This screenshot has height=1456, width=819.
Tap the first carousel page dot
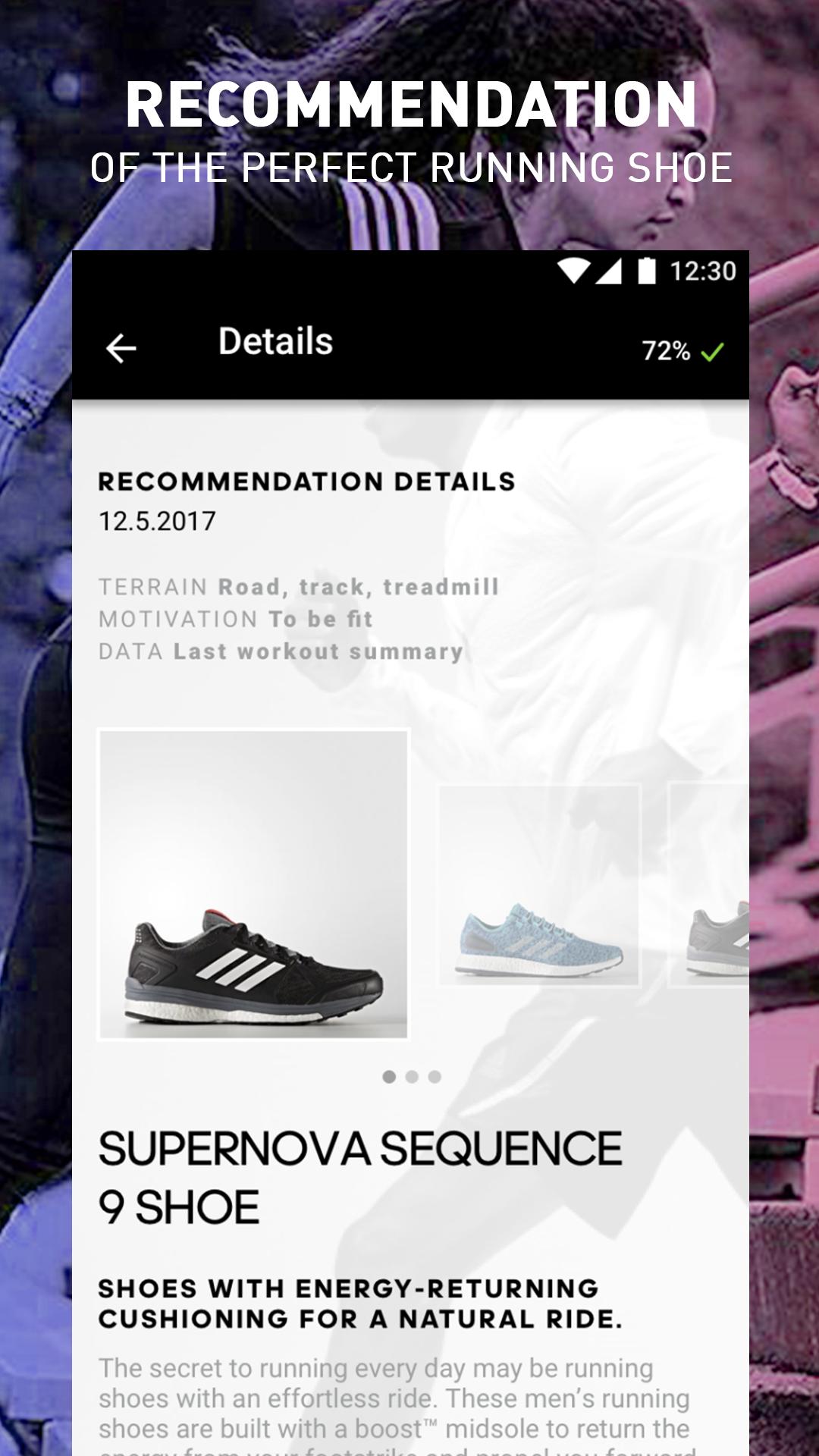tap(389, 1077)
